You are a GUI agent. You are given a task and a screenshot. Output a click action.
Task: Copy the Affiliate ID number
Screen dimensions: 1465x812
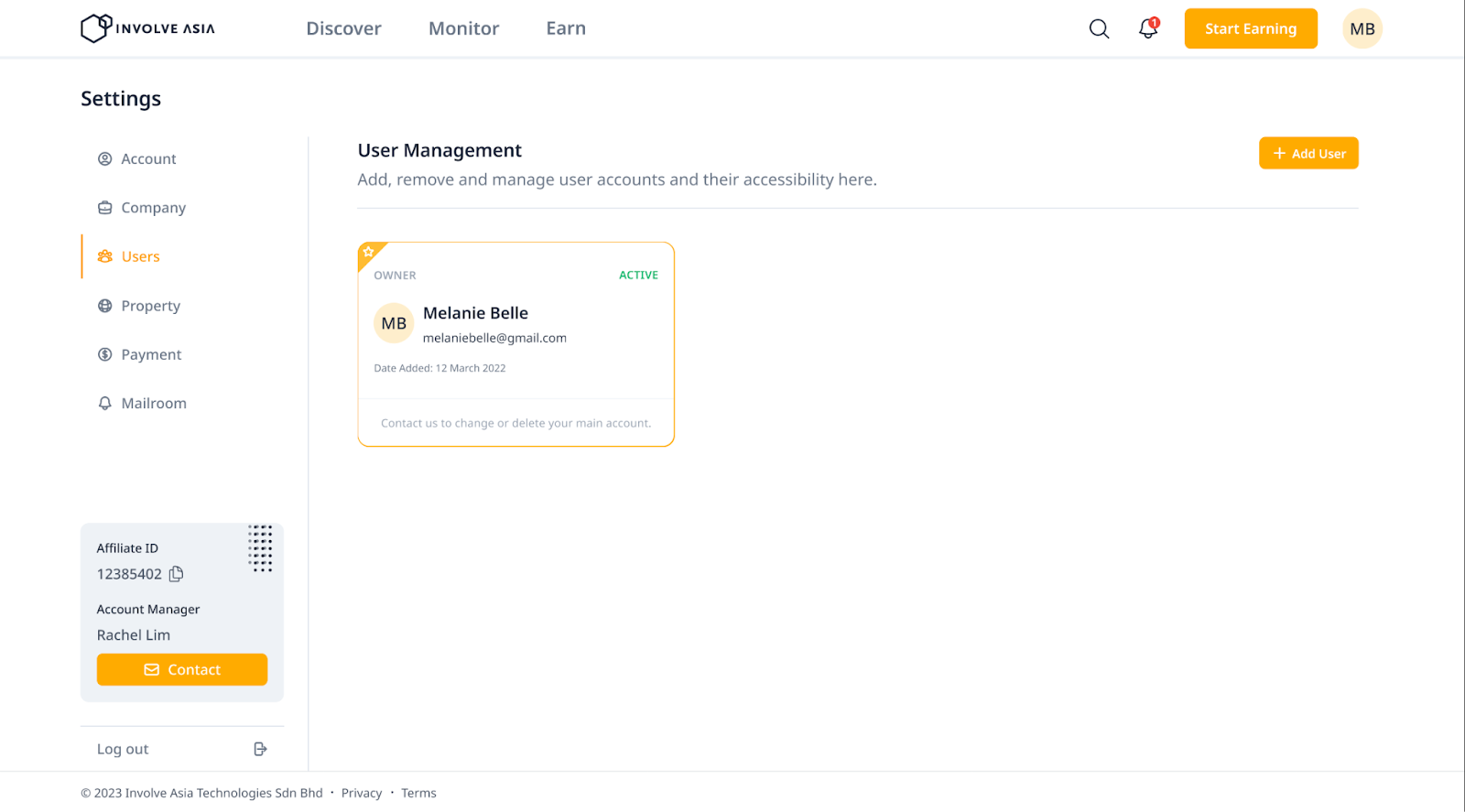coord(177,574)
